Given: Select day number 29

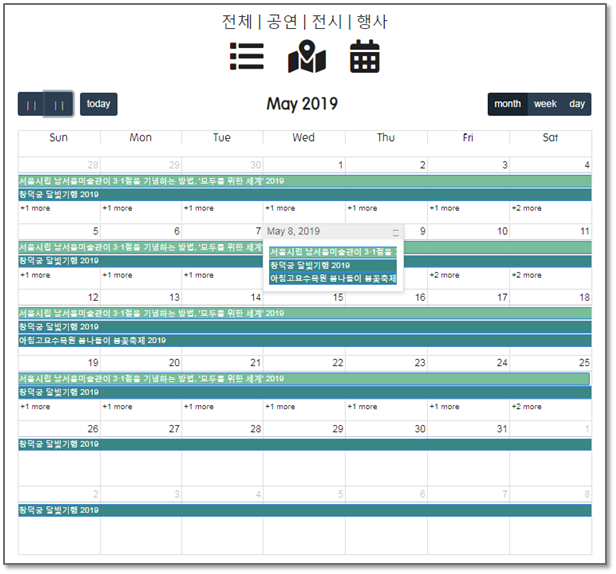Looking at the screenshot, I should [338, 429].
